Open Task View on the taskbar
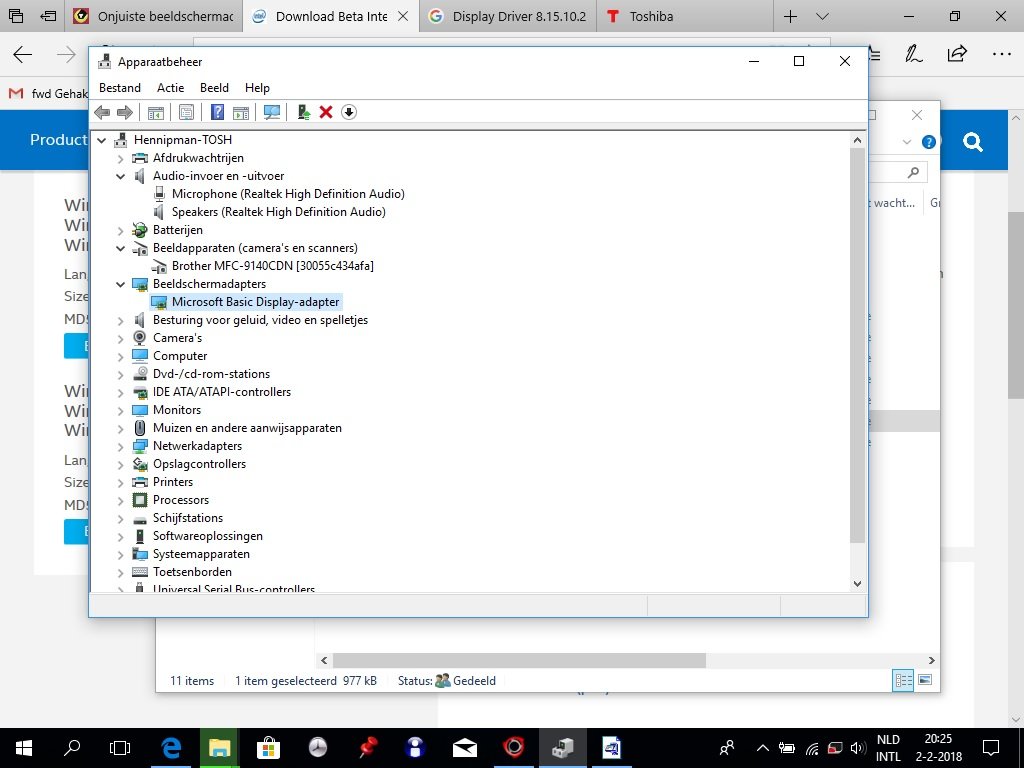This screenshot has width=1024, height=768. [x=120, y=748]
